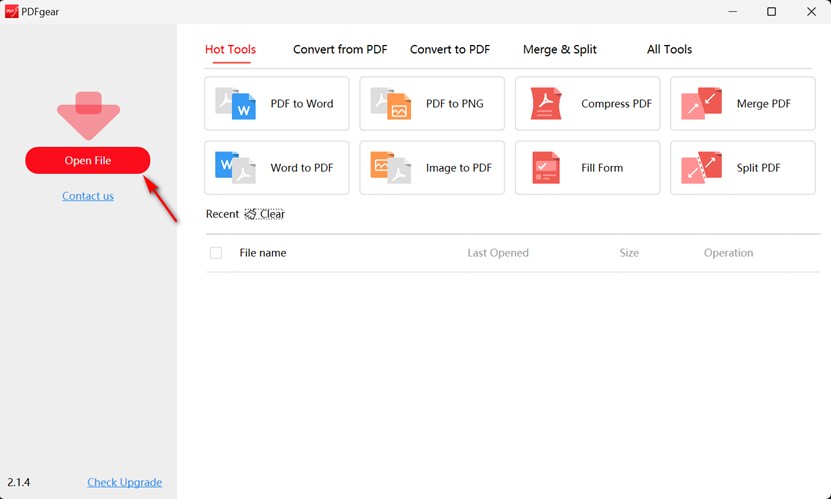Click the broom icon beside Clear
Viewport: 831px width, 499px height.
(250, 214)
